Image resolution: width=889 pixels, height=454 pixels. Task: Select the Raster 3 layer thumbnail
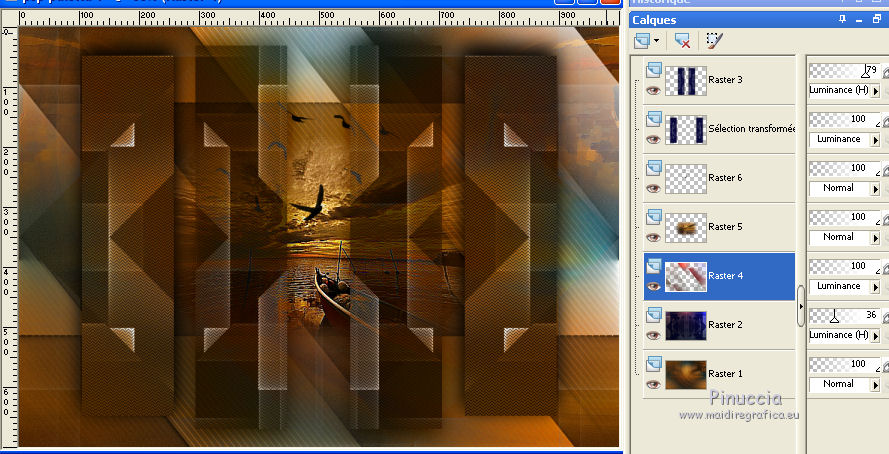point(686,80)
